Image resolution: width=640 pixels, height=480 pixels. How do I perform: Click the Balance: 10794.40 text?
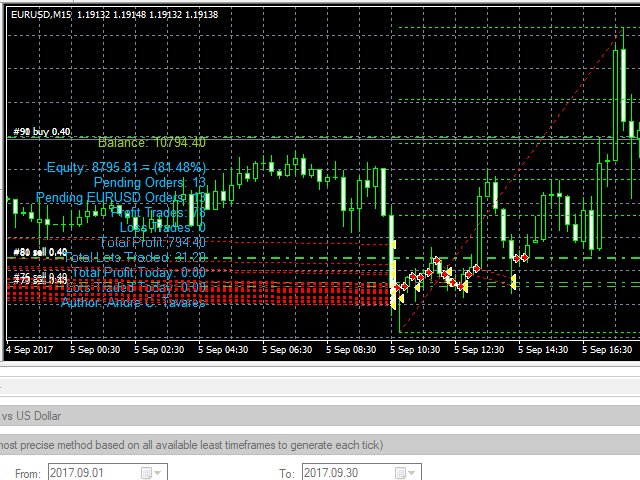click(x=152, y=142)
